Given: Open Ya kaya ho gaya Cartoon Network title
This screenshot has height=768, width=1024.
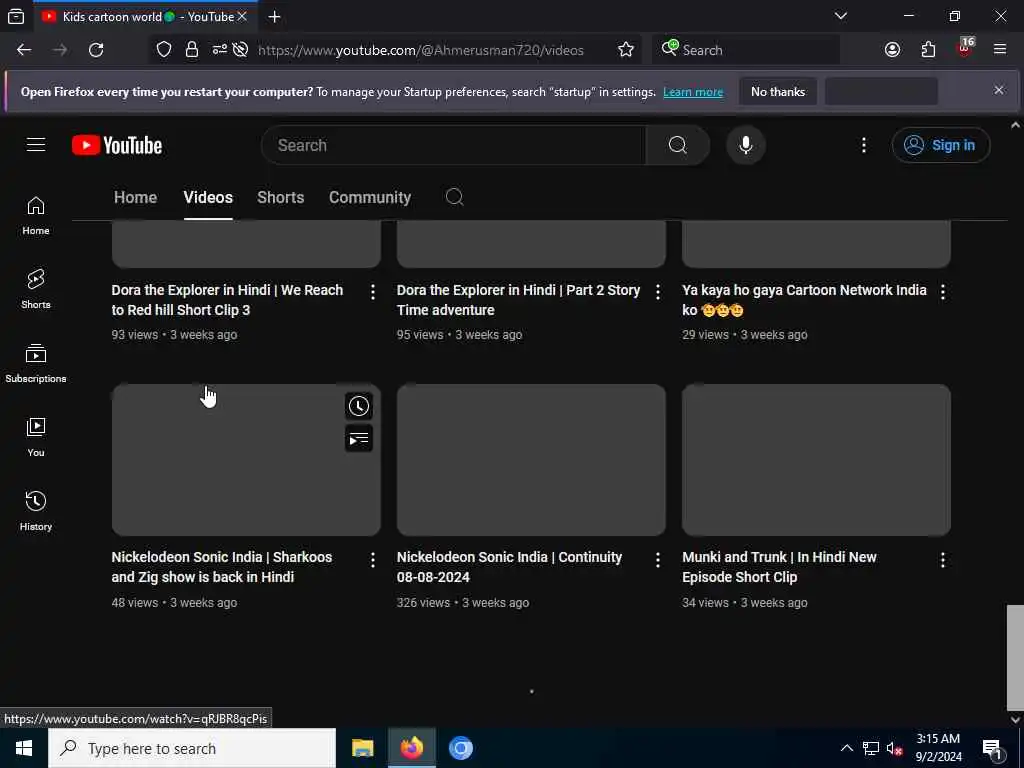Looking at the screenshot, I should (804, 300).
